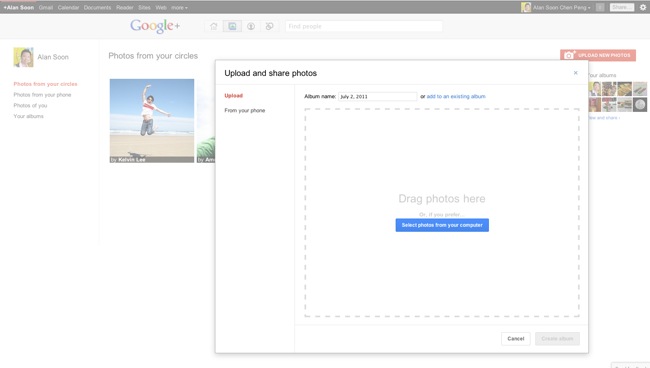Click the profile avatar beside Alan Soon Chen Peng
The width and height of the screenshot is (650, 368).
click(526, 7)
